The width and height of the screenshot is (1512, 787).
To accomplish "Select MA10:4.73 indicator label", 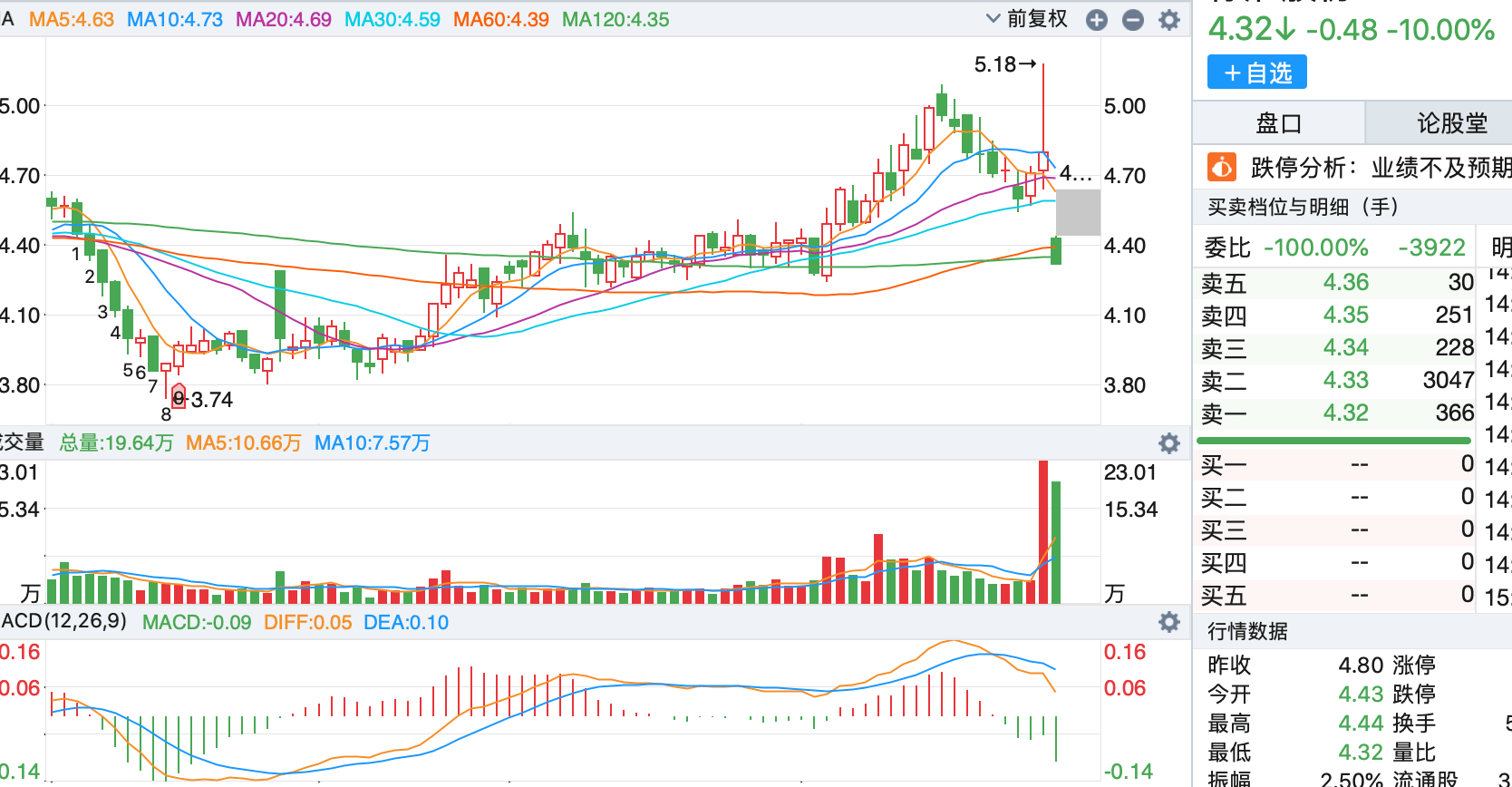I will tap(175, 19).
